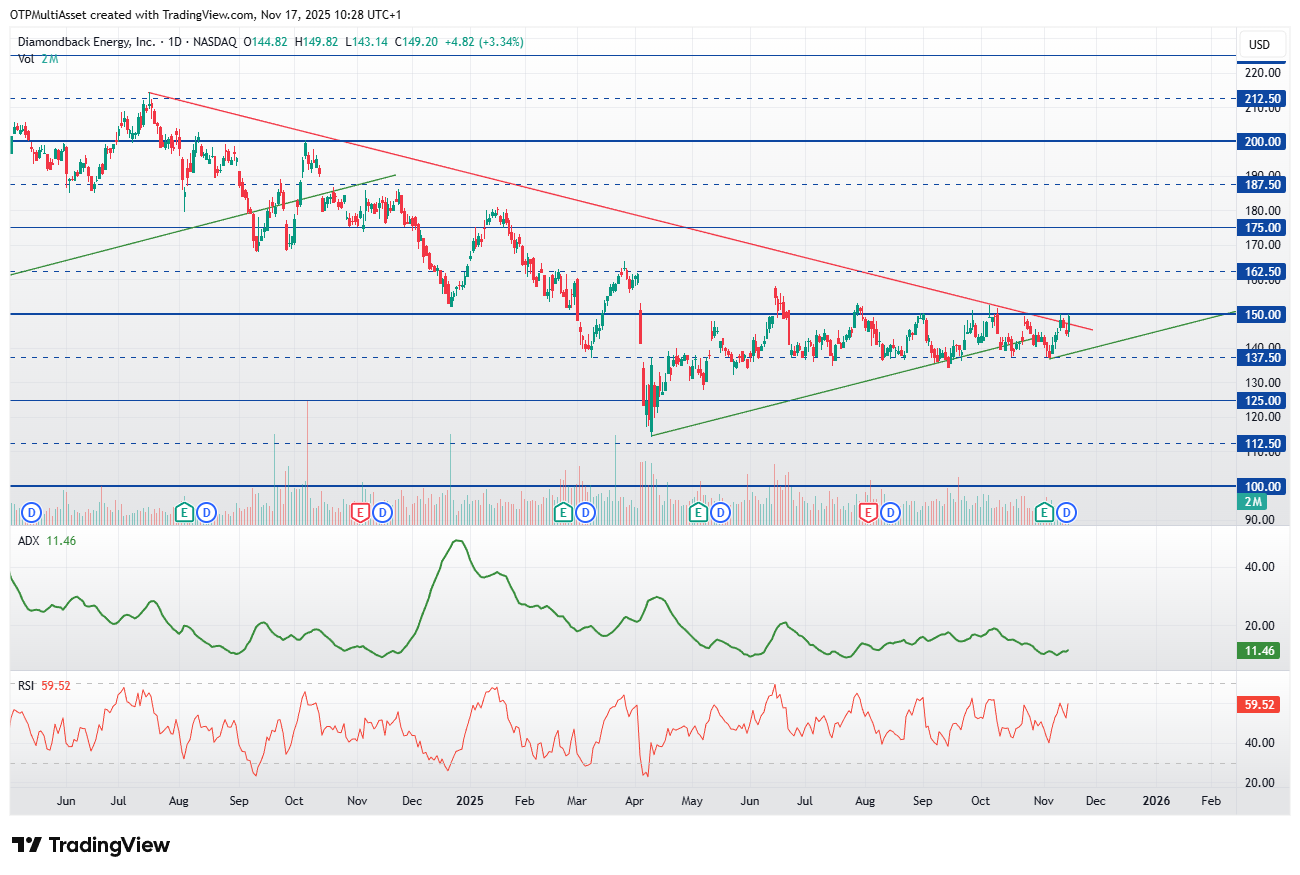This screenshot has height=875, width=1300.
Task: Click the Diamondback Energy, Inc. symbol title
Action: point(86,42)
